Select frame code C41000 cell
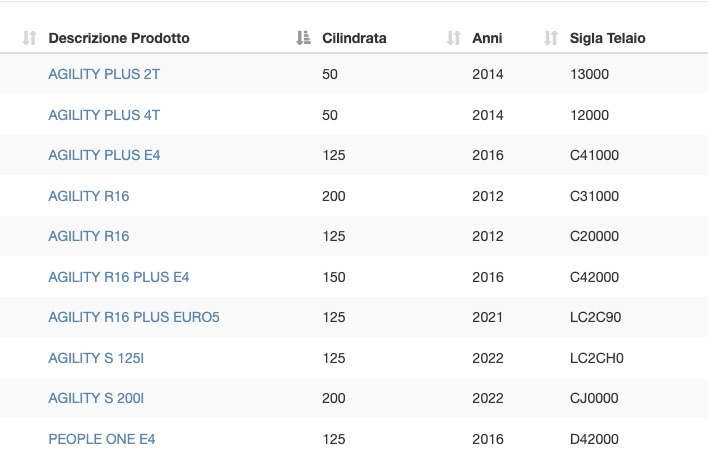 click(x=594, y=155)
